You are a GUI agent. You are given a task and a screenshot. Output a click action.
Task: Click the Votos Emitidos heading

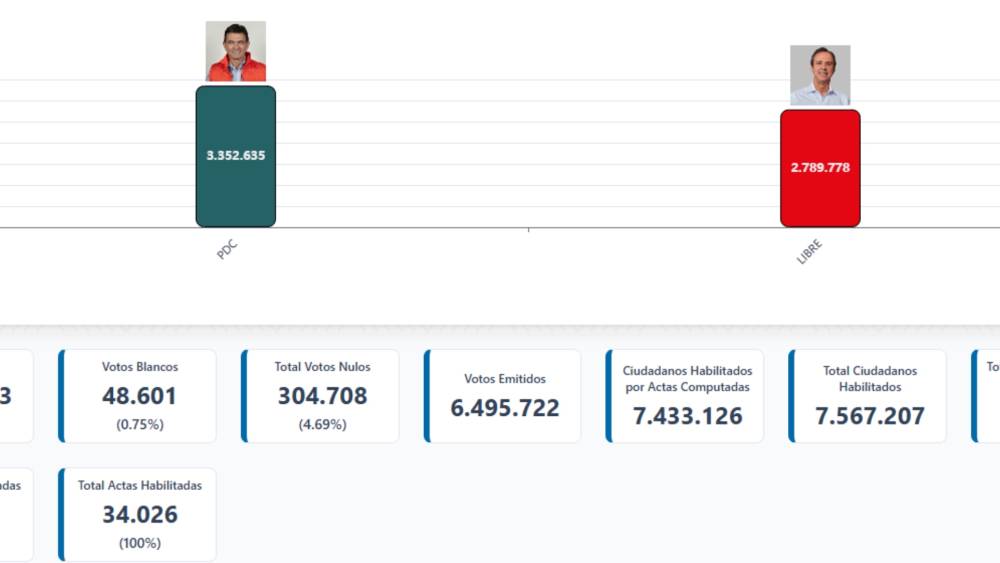click(505, 379)
